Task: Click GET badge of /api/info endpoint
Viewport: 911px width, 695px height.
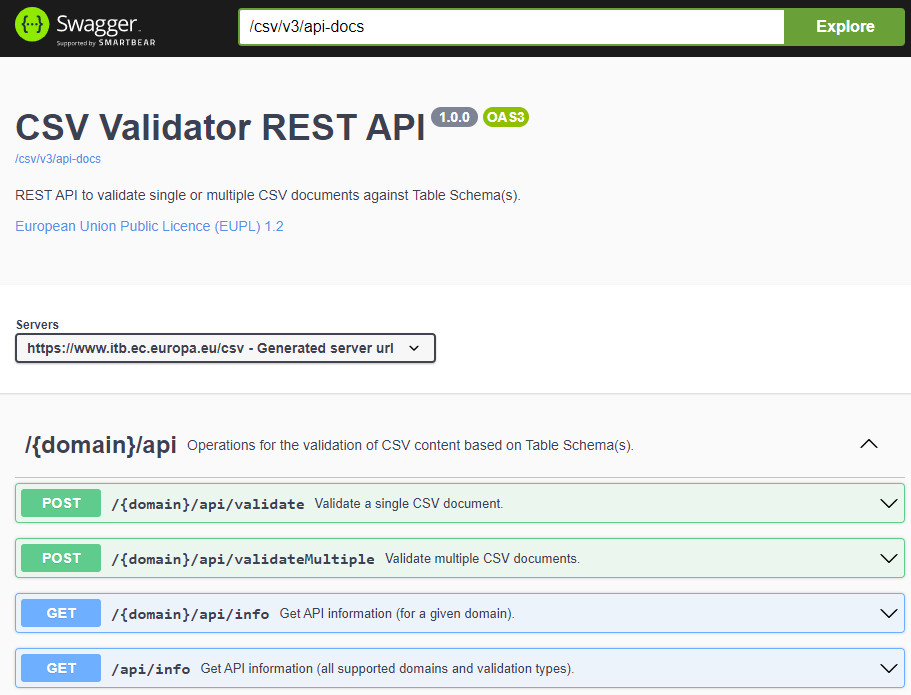Action: tap(61, 668)
